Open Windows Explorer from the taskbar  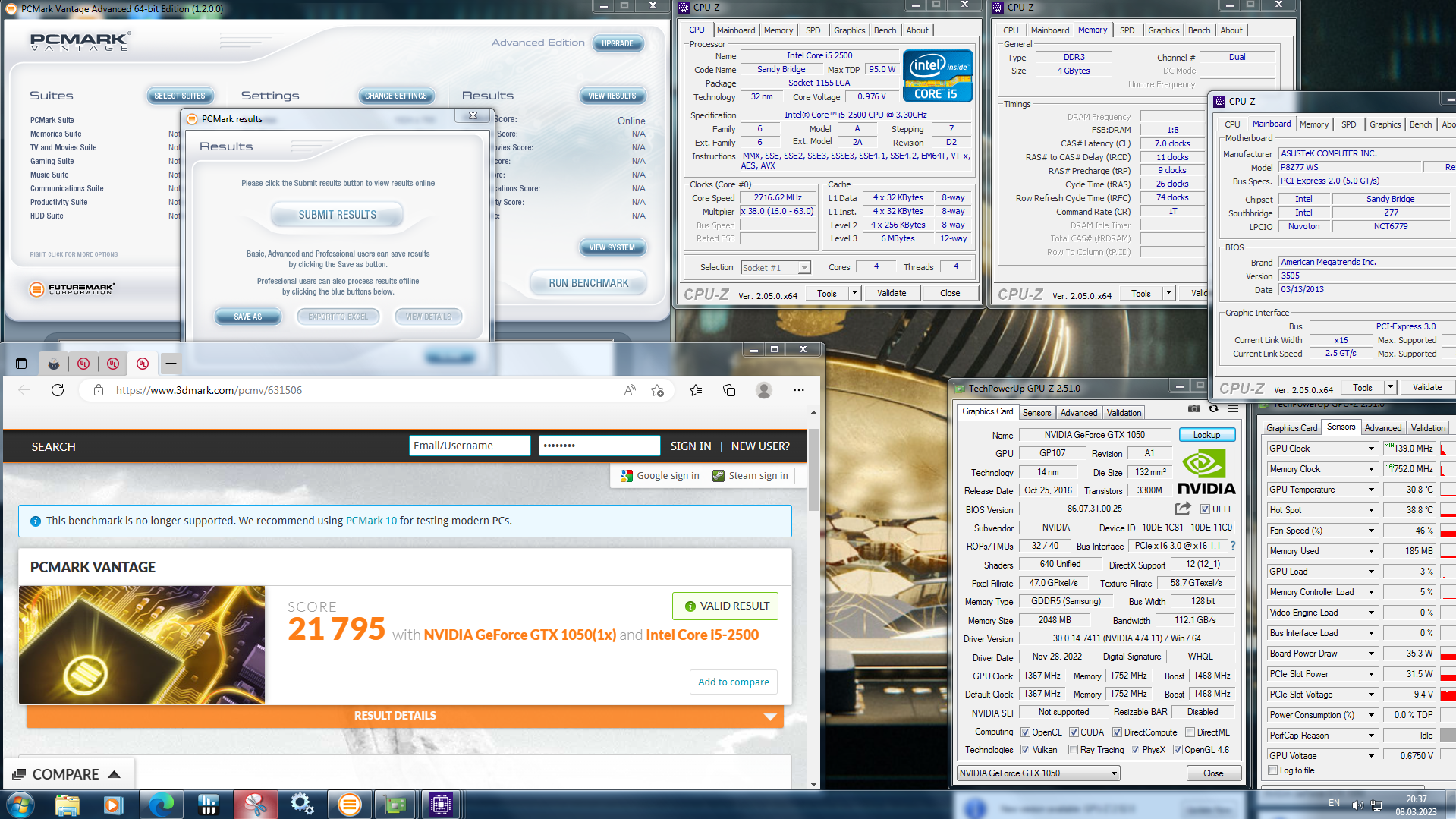tap(67, 805)
